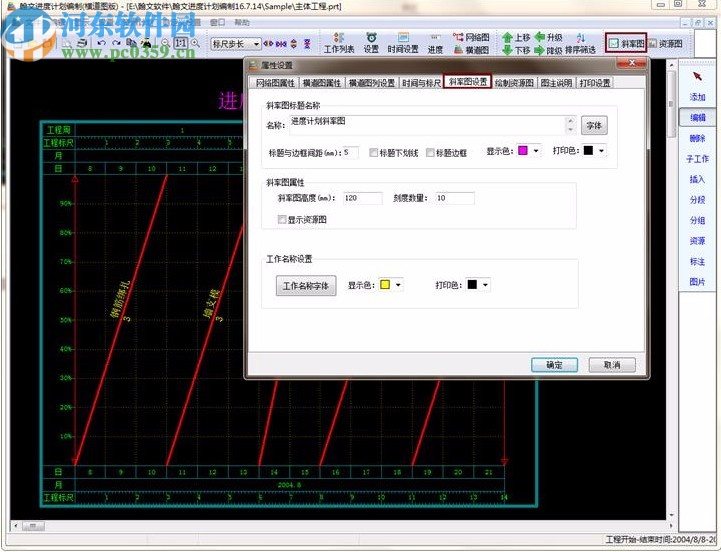Click the 删除 tool in right sidebar
This screenshot has width=721, height=552.
pos(697,139)
